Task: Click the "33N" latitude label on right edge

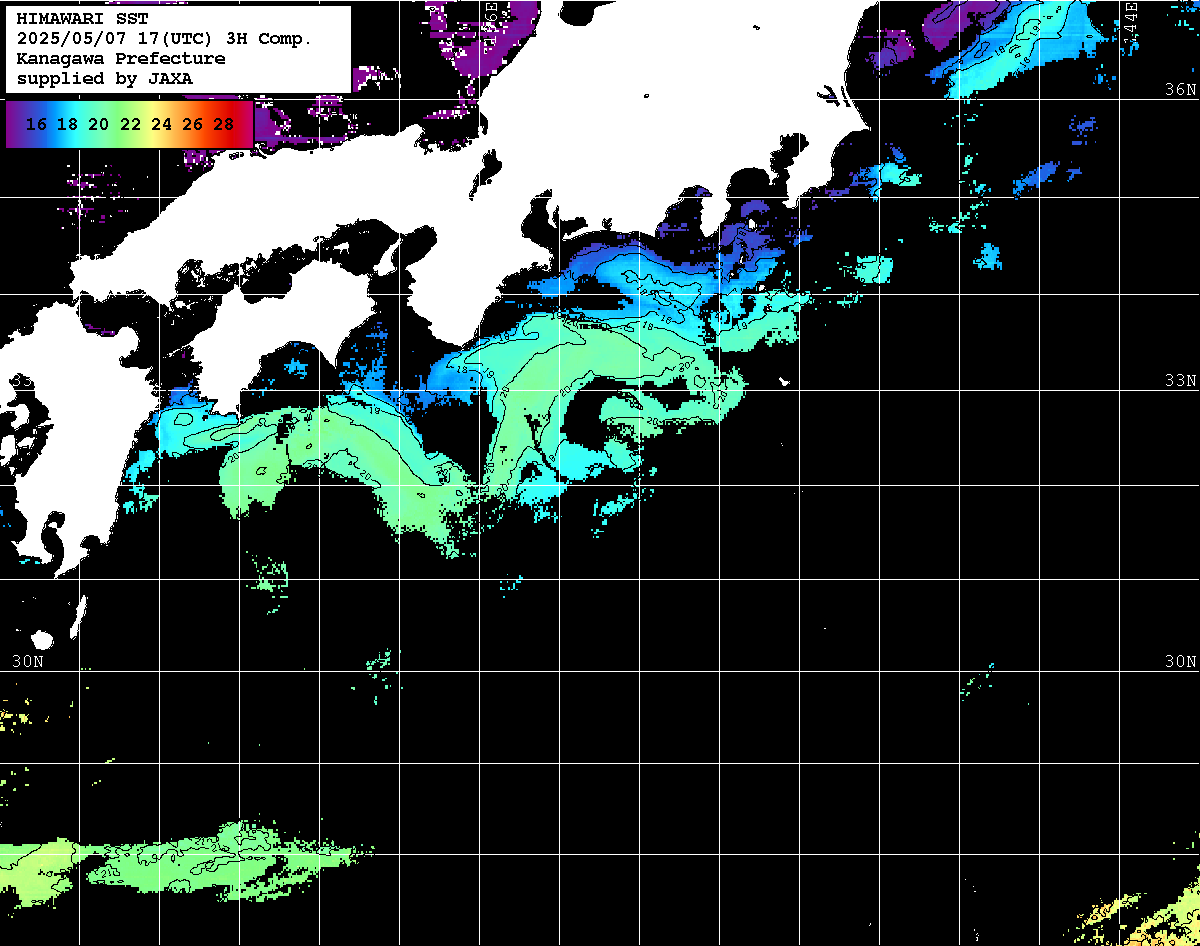Action: point(1180,381)
